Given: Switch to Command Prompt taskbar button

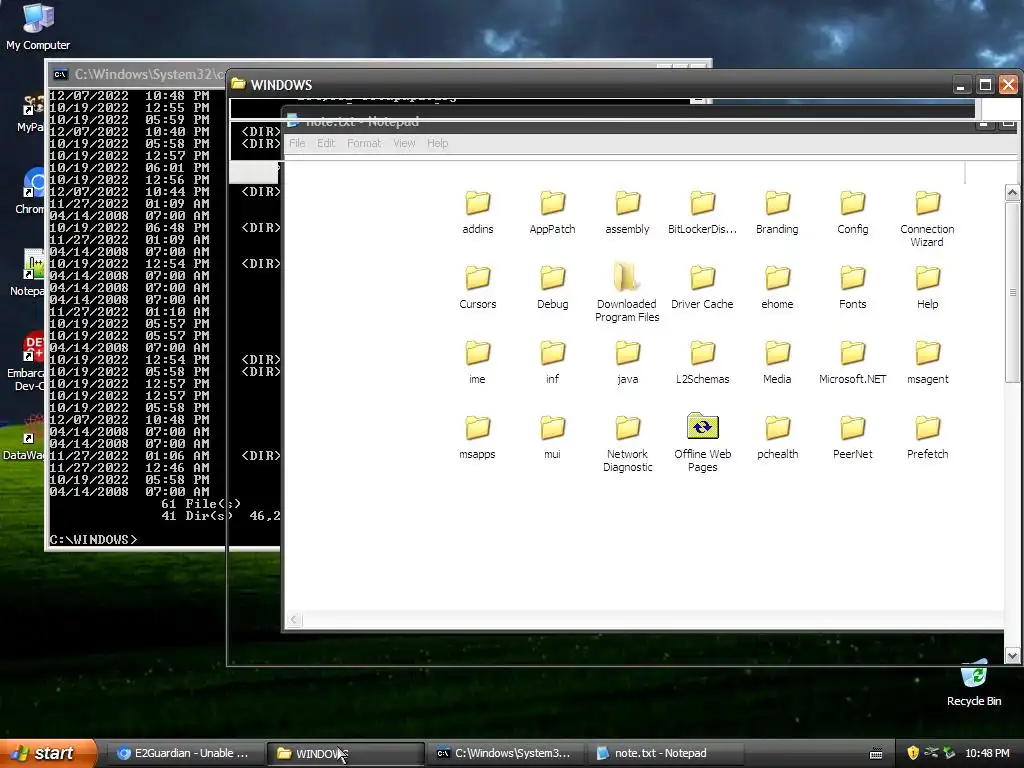Looking at the screenshot, I should point(504,753).
